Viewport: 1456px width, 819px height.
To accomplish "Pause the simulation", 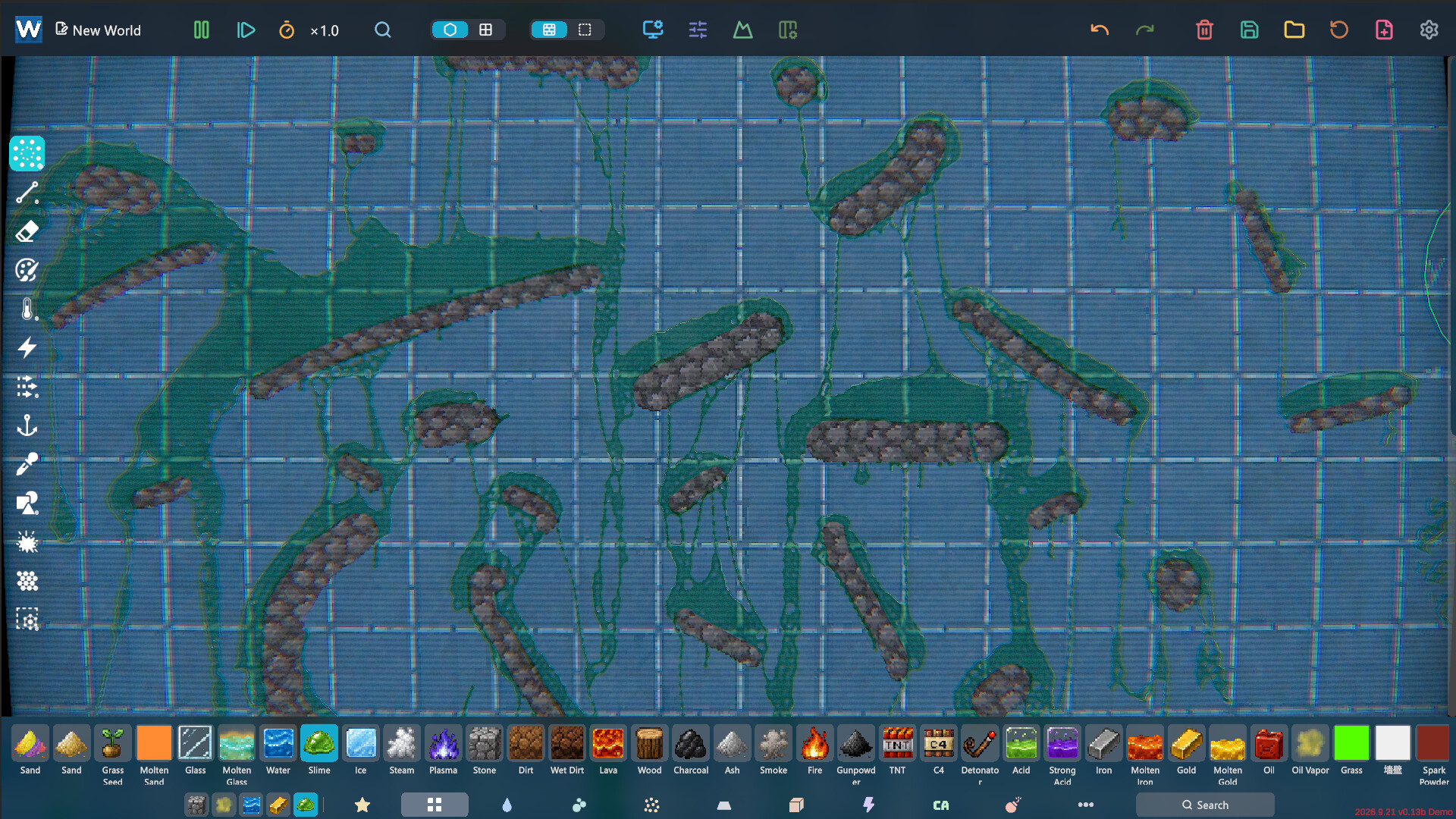I will pyautogui.click(x=201, y=30).
